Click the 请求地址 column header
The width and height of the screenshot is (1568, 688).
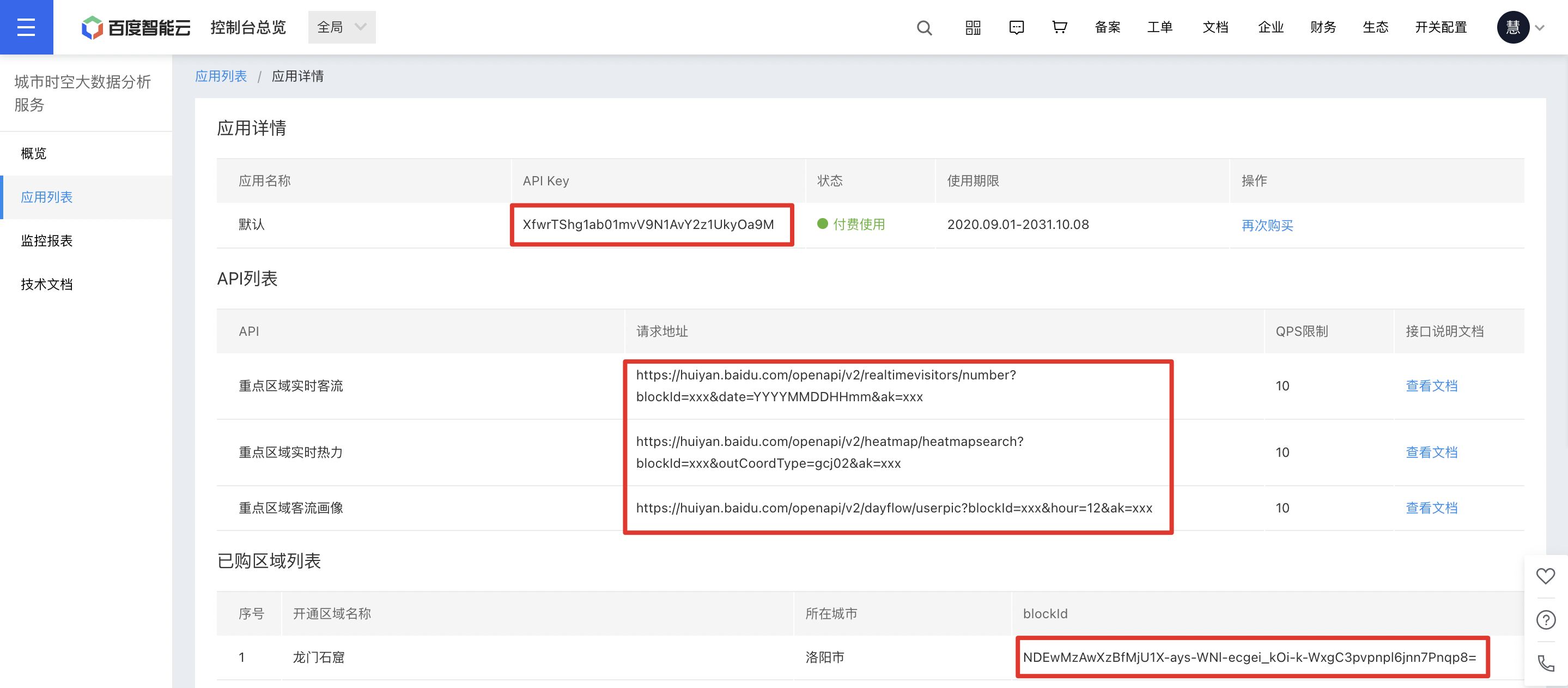tap(661, 331)
